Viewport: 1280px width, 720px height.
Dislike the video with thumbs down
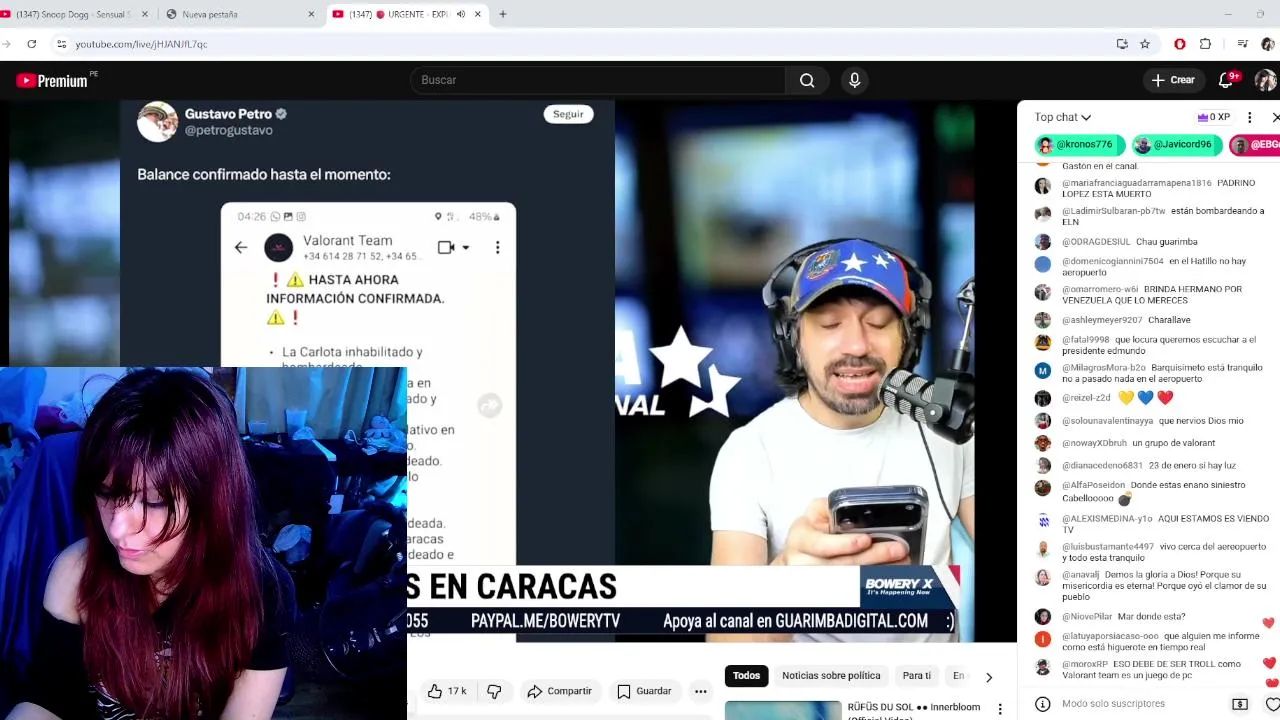[x=494, y=691]
